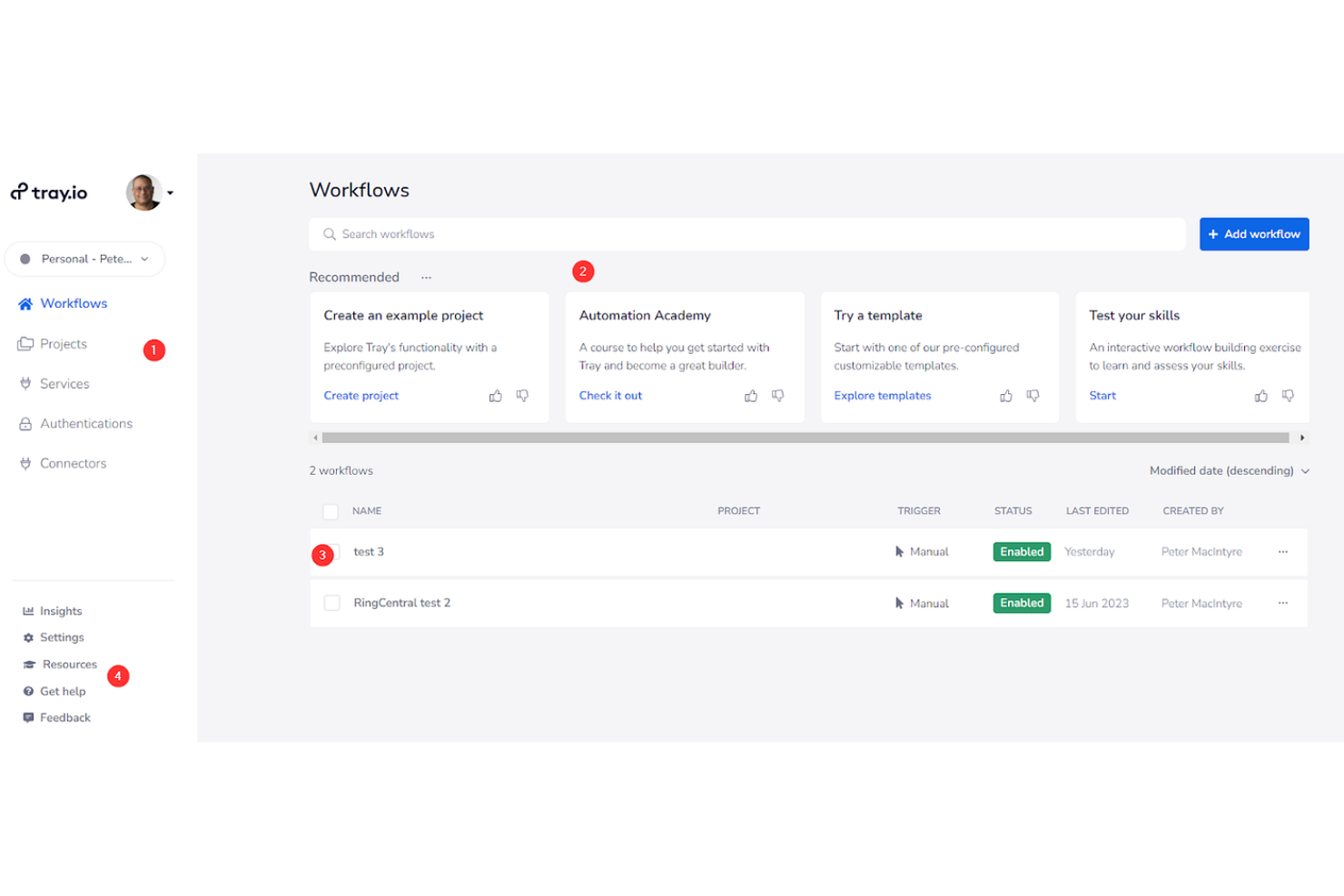Click the Get help question mark icon
1344x896 pixels.
pyautogui.click(x=27, y=691)
